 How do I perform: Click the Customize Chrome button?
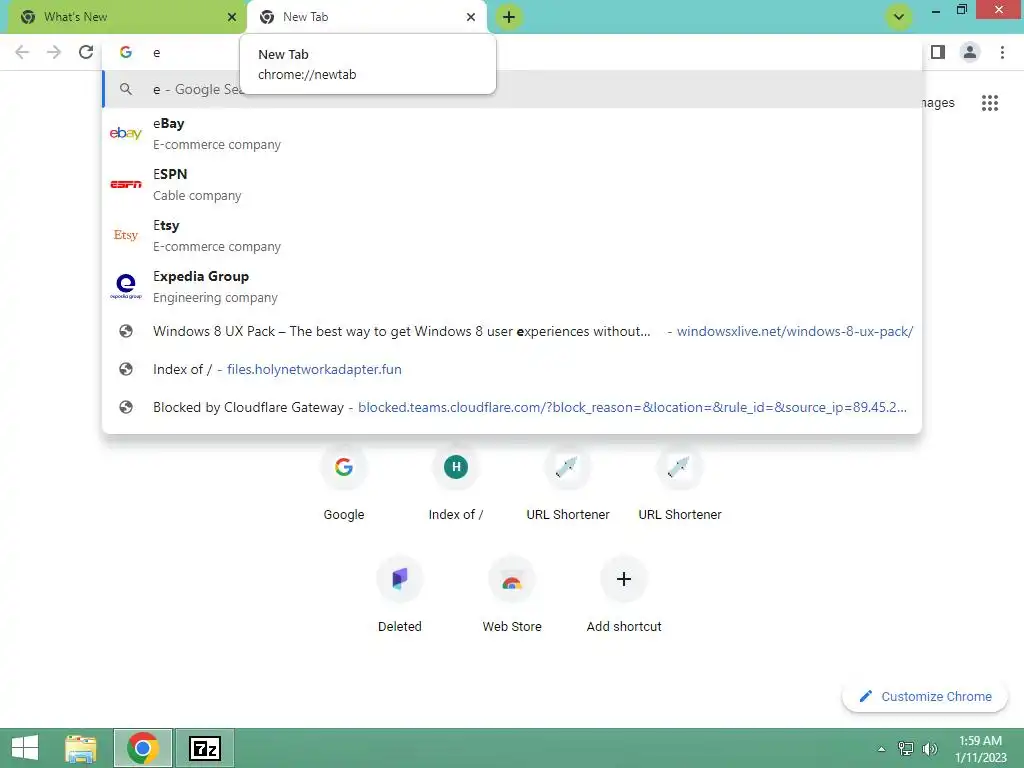925,696
